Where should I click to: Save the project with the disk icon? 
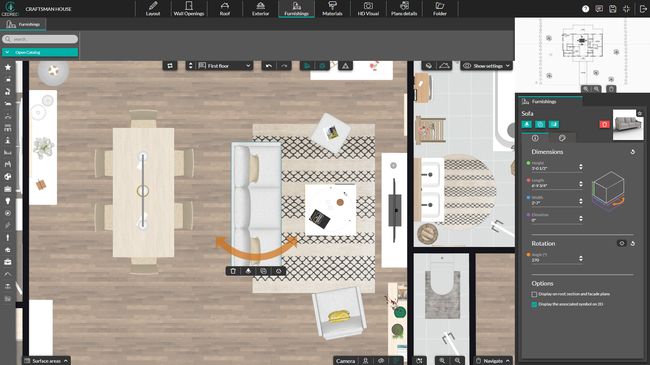613,9
